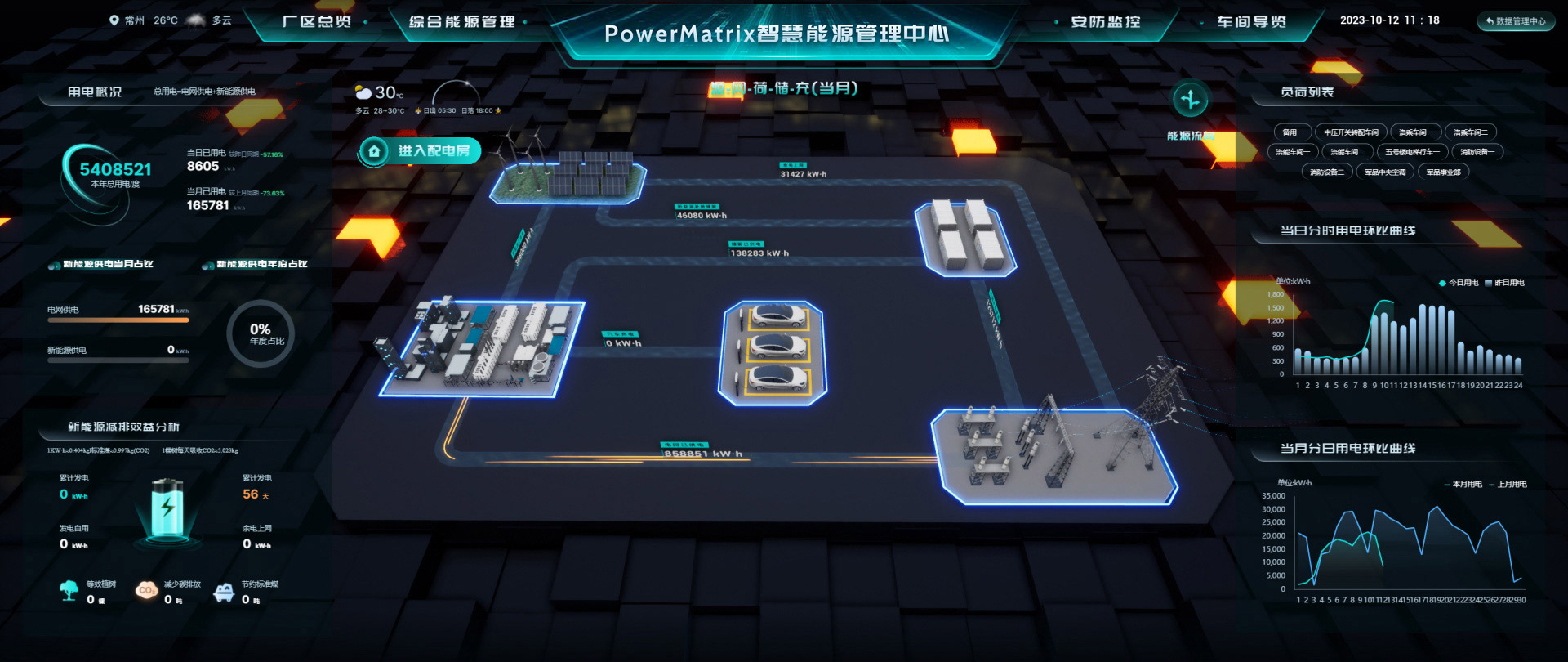Click the 负荷列表 panel header
Screen dimensions: 1568x662
click(x=1307, y=92)
